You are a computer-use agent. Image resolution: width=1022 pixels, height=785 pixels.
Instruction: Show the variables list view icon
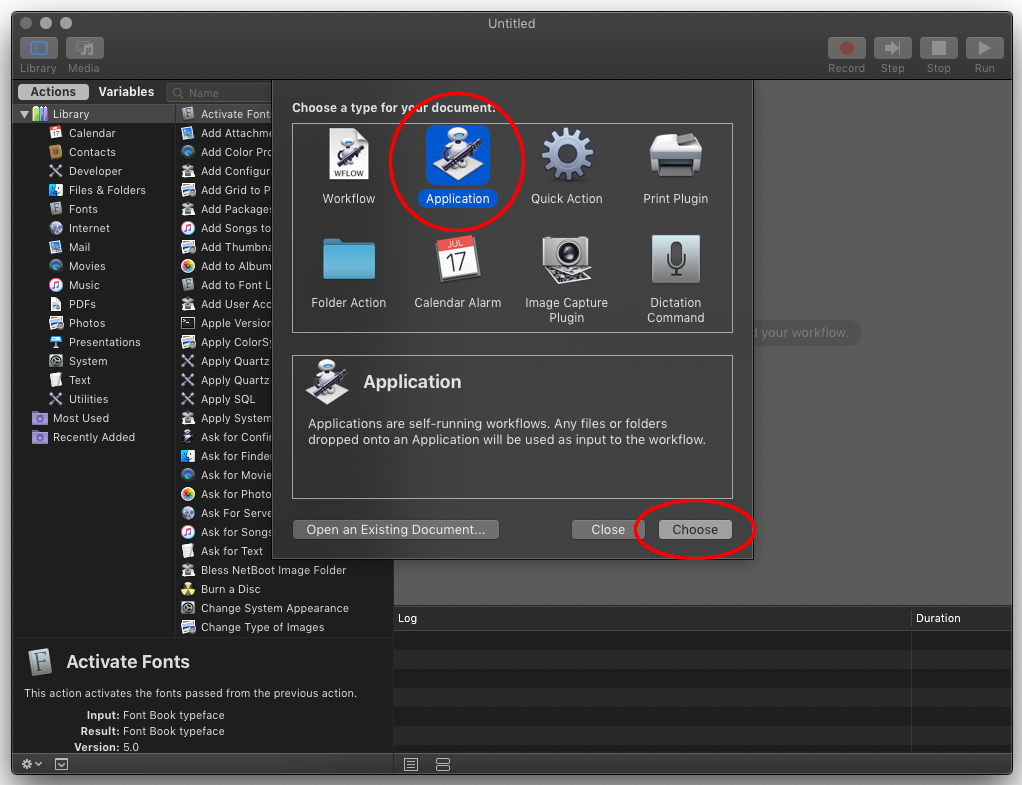pyautogui.click(x=443, y=764)
